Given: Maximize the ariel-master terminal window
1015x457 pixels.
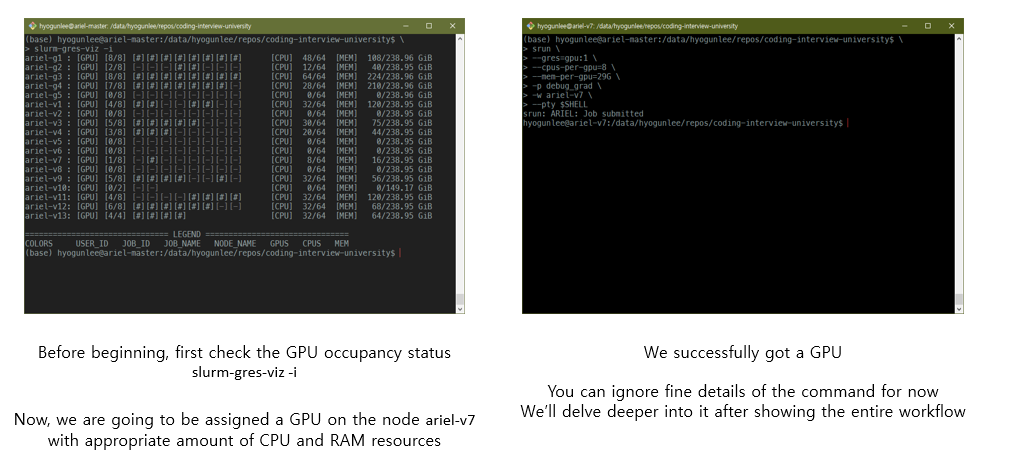Looking at the screenshot, I should [x=427, y=25].
